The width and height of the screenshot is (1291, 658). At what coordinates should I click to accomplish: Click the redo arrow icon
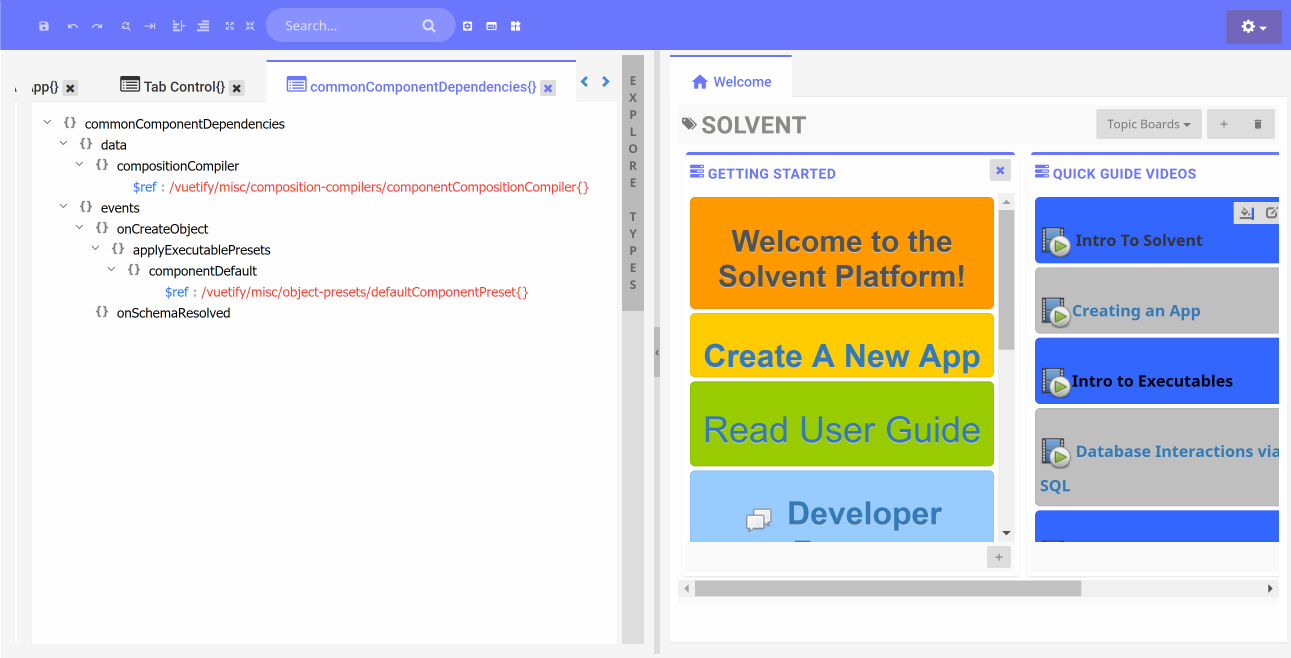pos(97,26)
